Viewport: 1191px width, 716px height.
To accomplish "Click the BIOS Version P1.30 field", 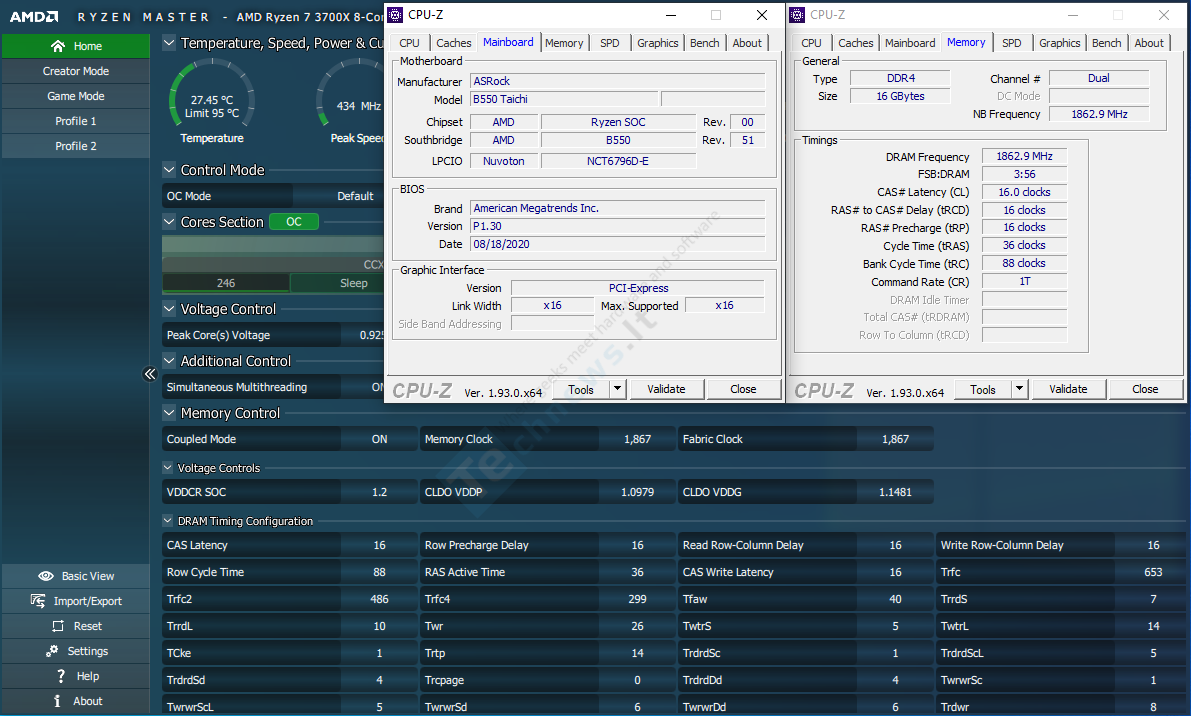I will tap(618, 226).
